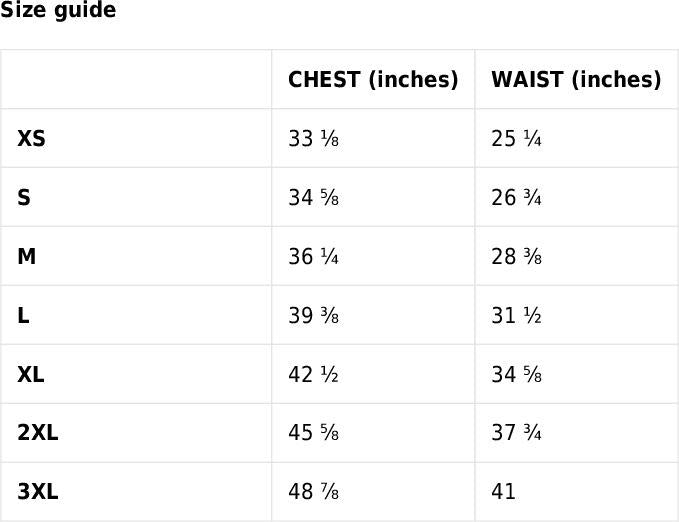Click the XL chest value 42 ½
Screen dimensions: 679x522
tap(313, 375)
